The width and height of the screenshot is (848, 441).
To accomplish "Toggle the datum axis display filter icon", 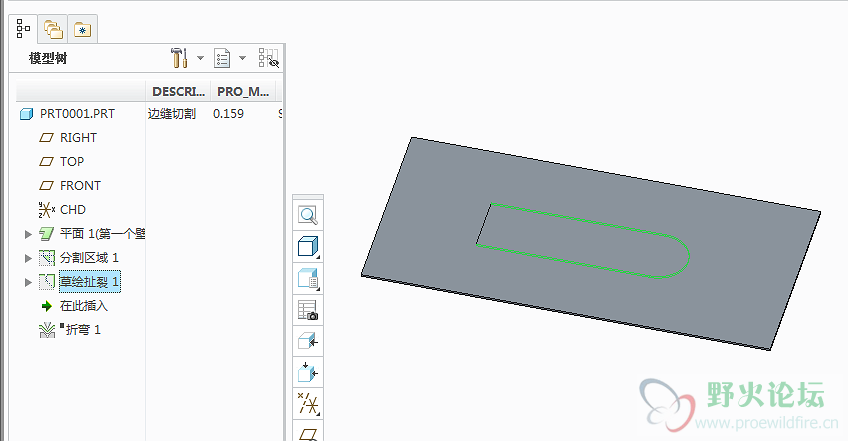I will pyautogui.click(x=308, y=404).
